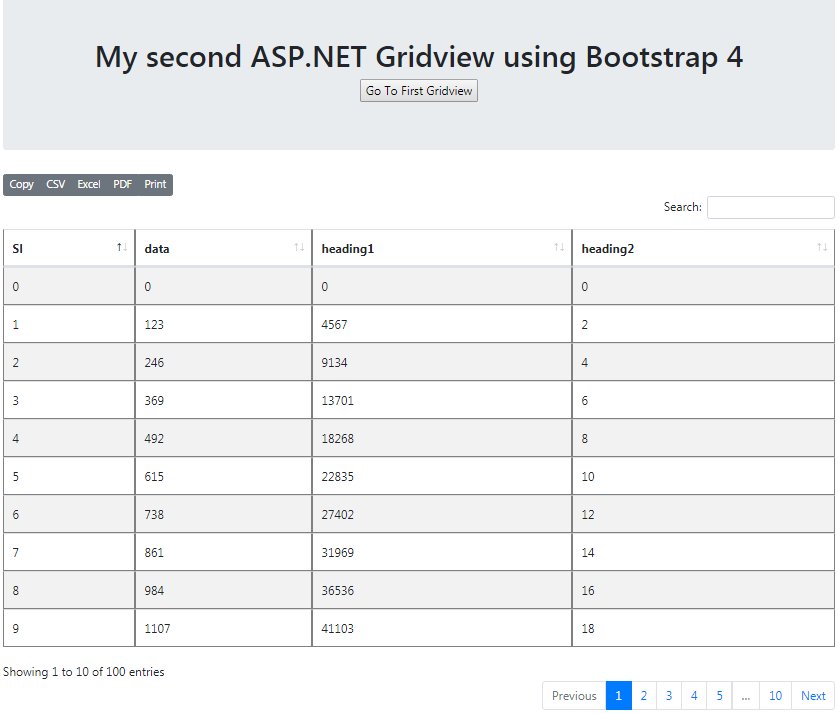Select page 1 in pagination
This screenshot has height=714, width=839.
tap(619, 696)
